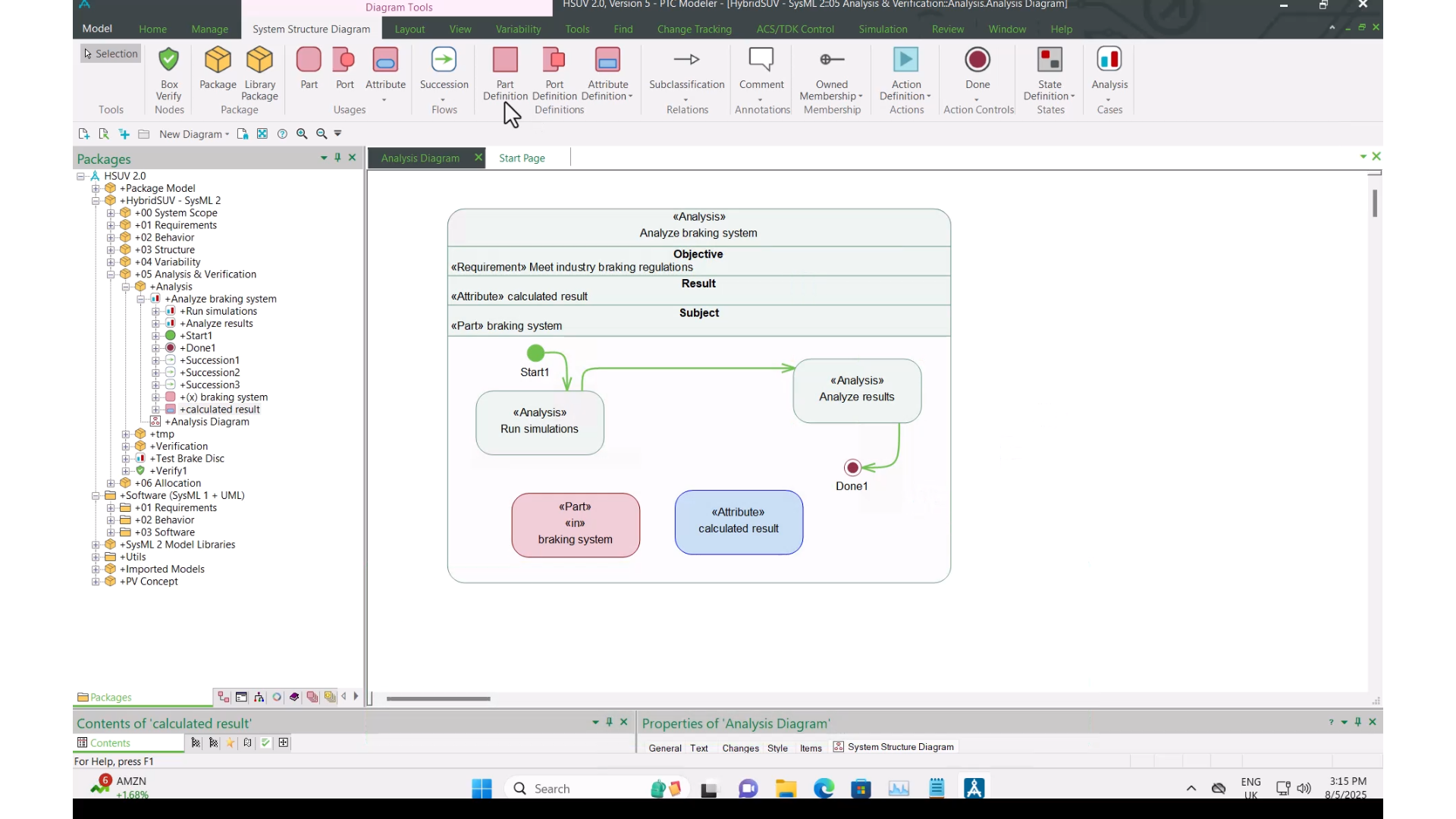Viewport: 1456px width, 819px height.
Task: Open the State Definition dropdown
Action: pos(1072,96)
